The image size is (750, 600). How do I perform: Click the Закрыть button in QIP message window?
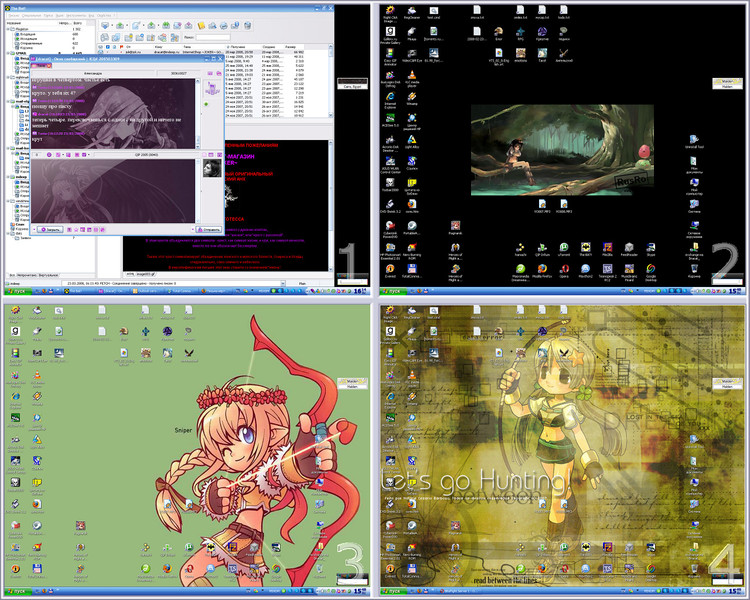(50, 230)
